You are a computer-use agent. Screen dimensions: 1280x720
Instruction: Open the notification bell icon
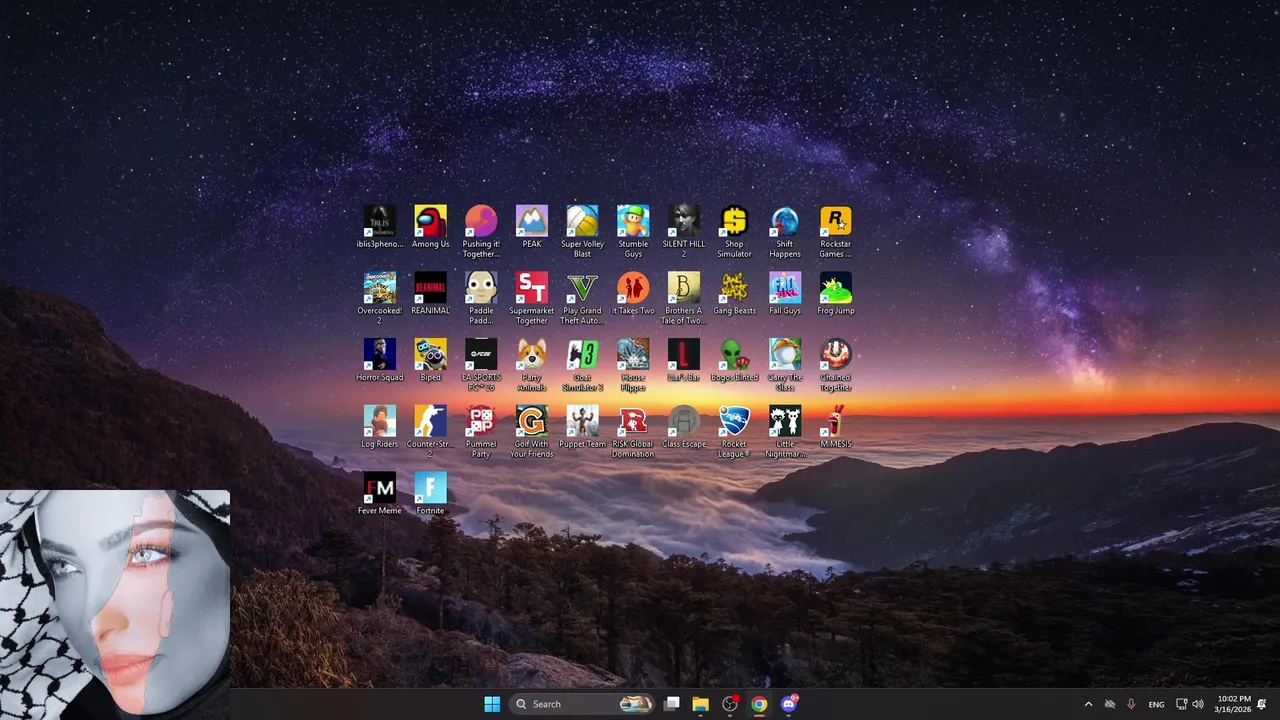point(1262,704)
